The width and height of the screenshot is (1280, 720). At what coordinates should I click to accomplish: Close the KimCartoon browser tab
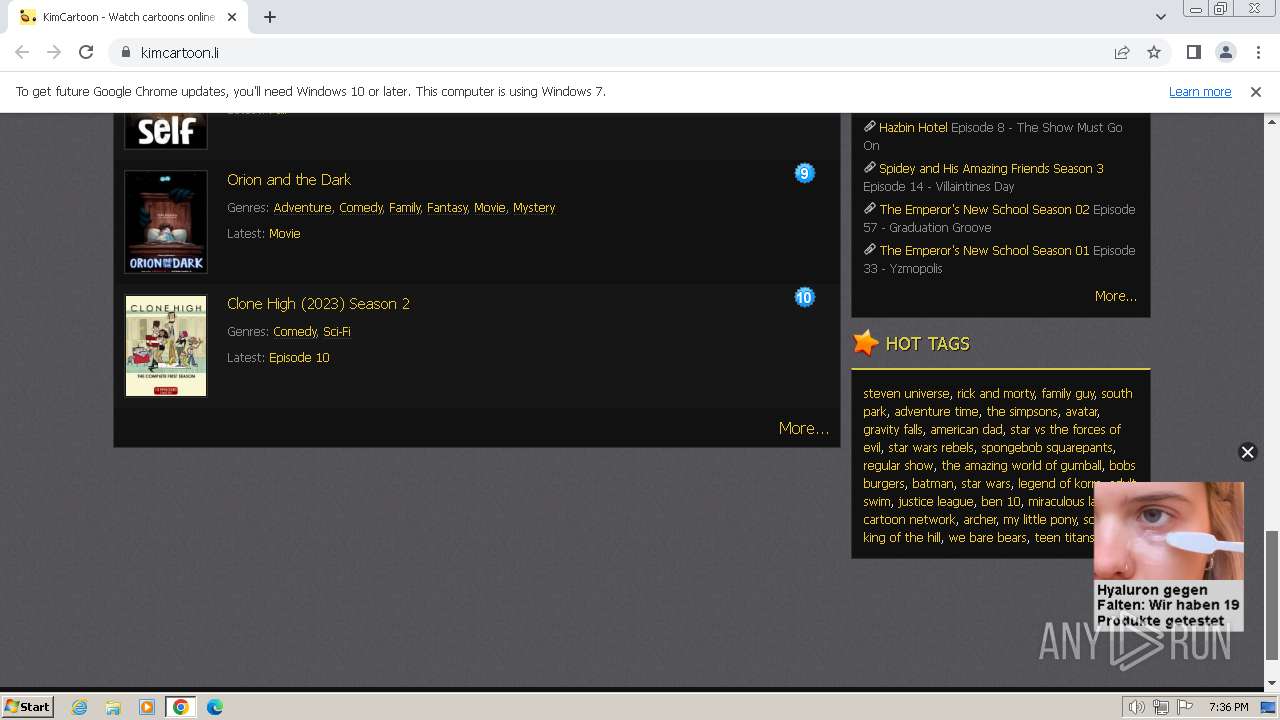(x=232, y=17)
